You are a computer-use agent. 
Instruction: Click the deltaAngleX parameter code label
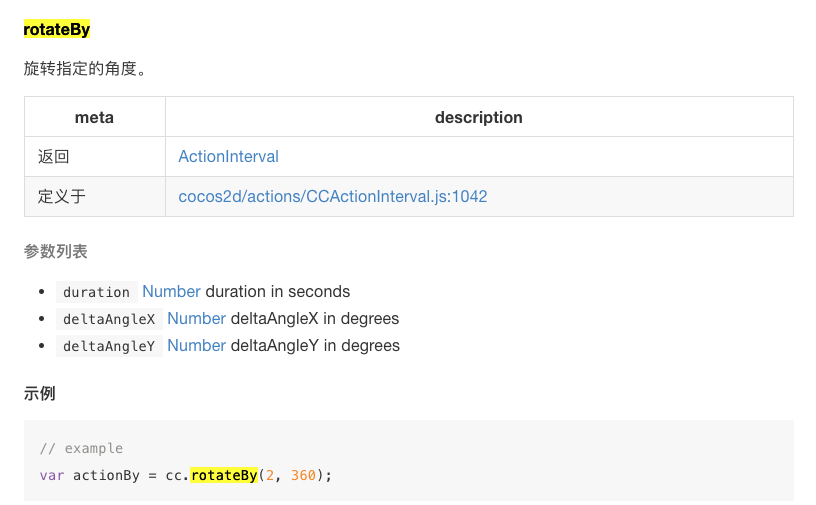click(109, 319)
